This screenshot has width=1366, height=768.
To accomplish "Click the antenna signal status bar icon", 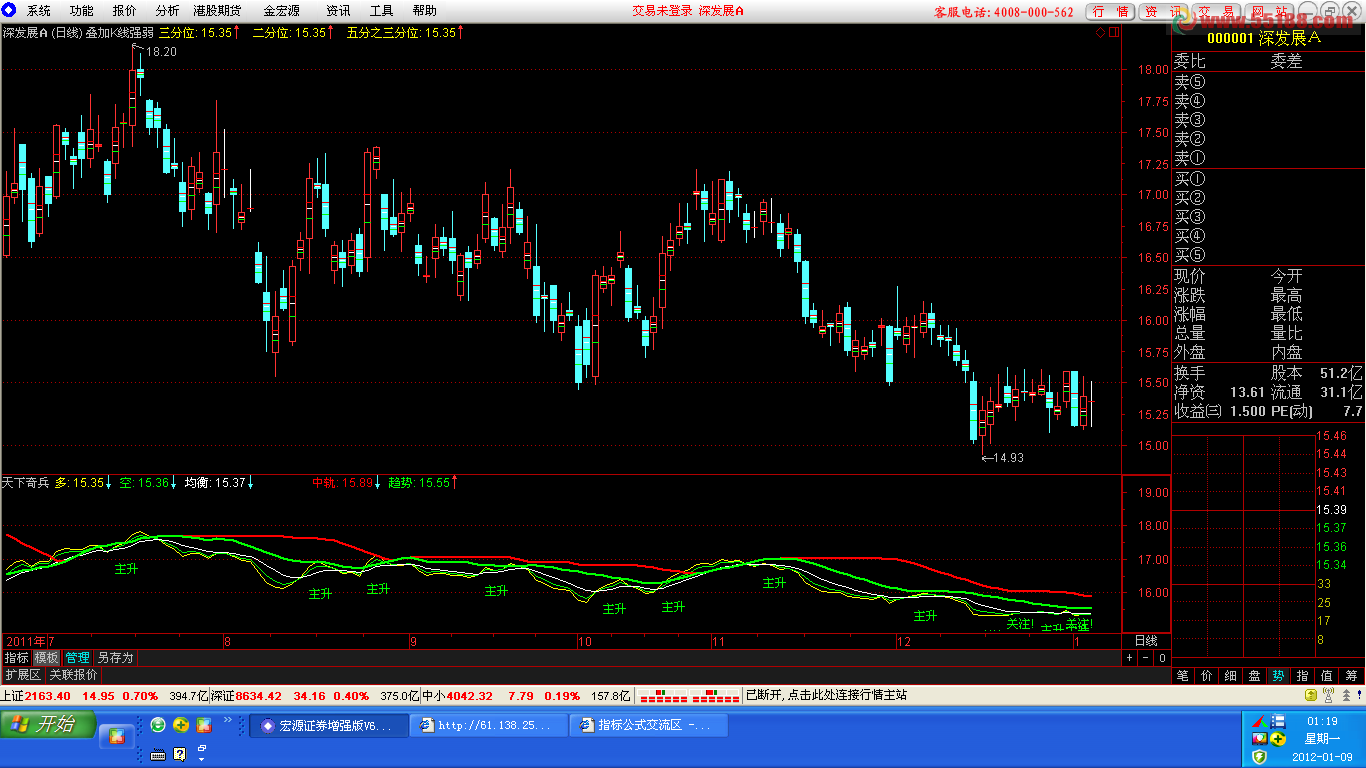I will click(1328, 694).
